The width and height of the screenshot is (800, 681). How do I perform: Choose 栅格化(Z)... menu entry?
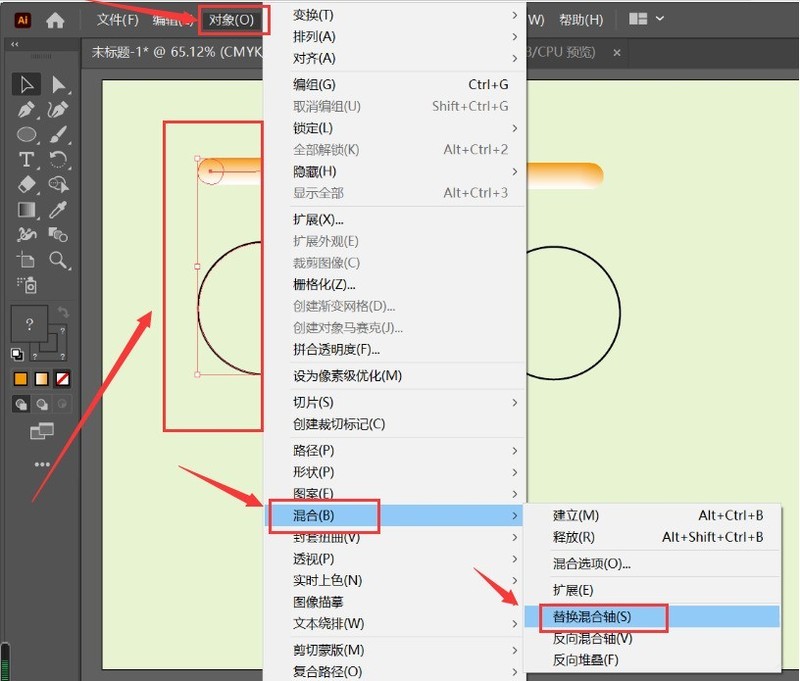(x=394, y=285)
